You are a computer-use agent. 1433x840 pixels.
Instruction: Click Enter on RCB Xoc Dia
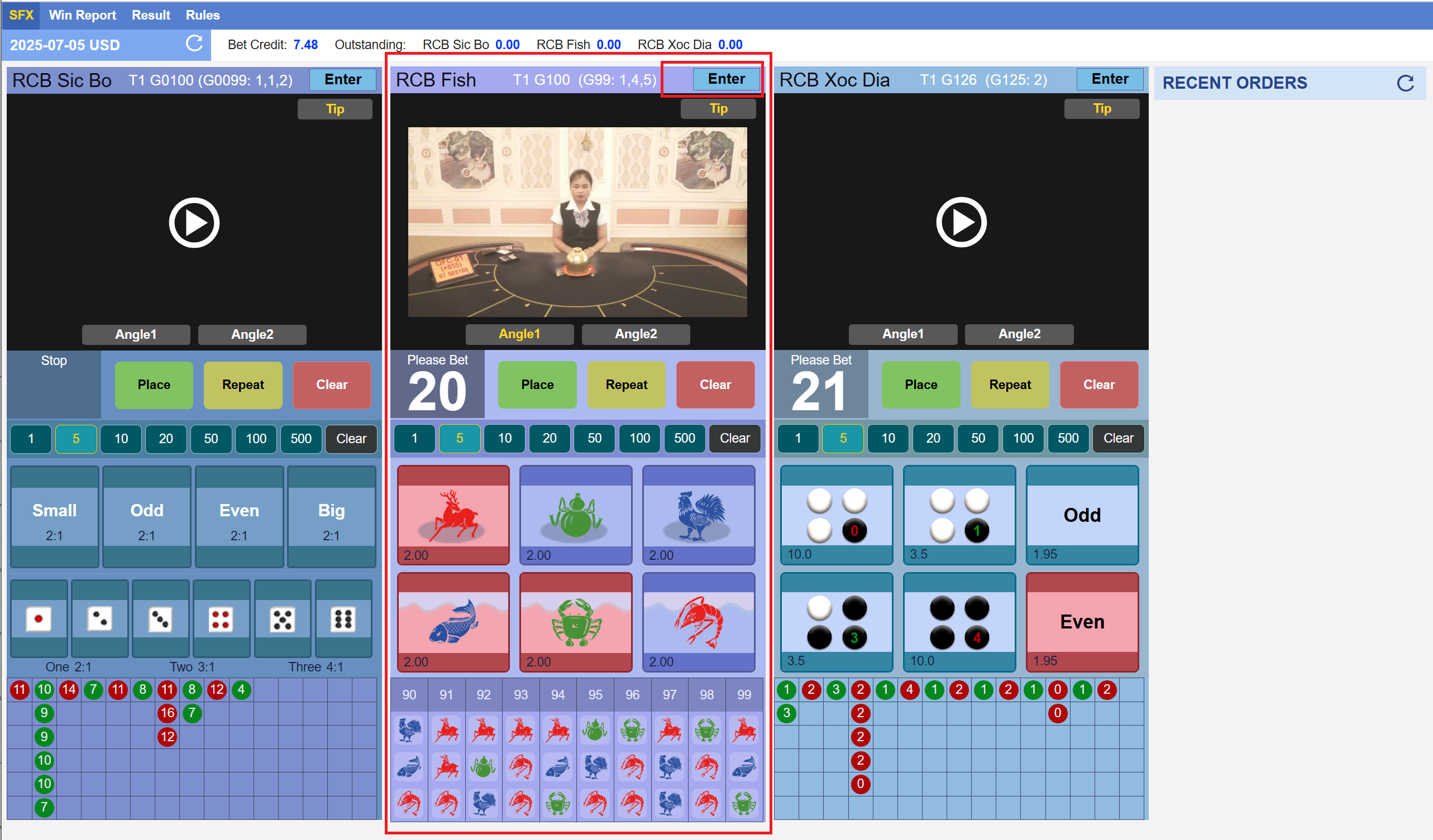click(1110, 79)
